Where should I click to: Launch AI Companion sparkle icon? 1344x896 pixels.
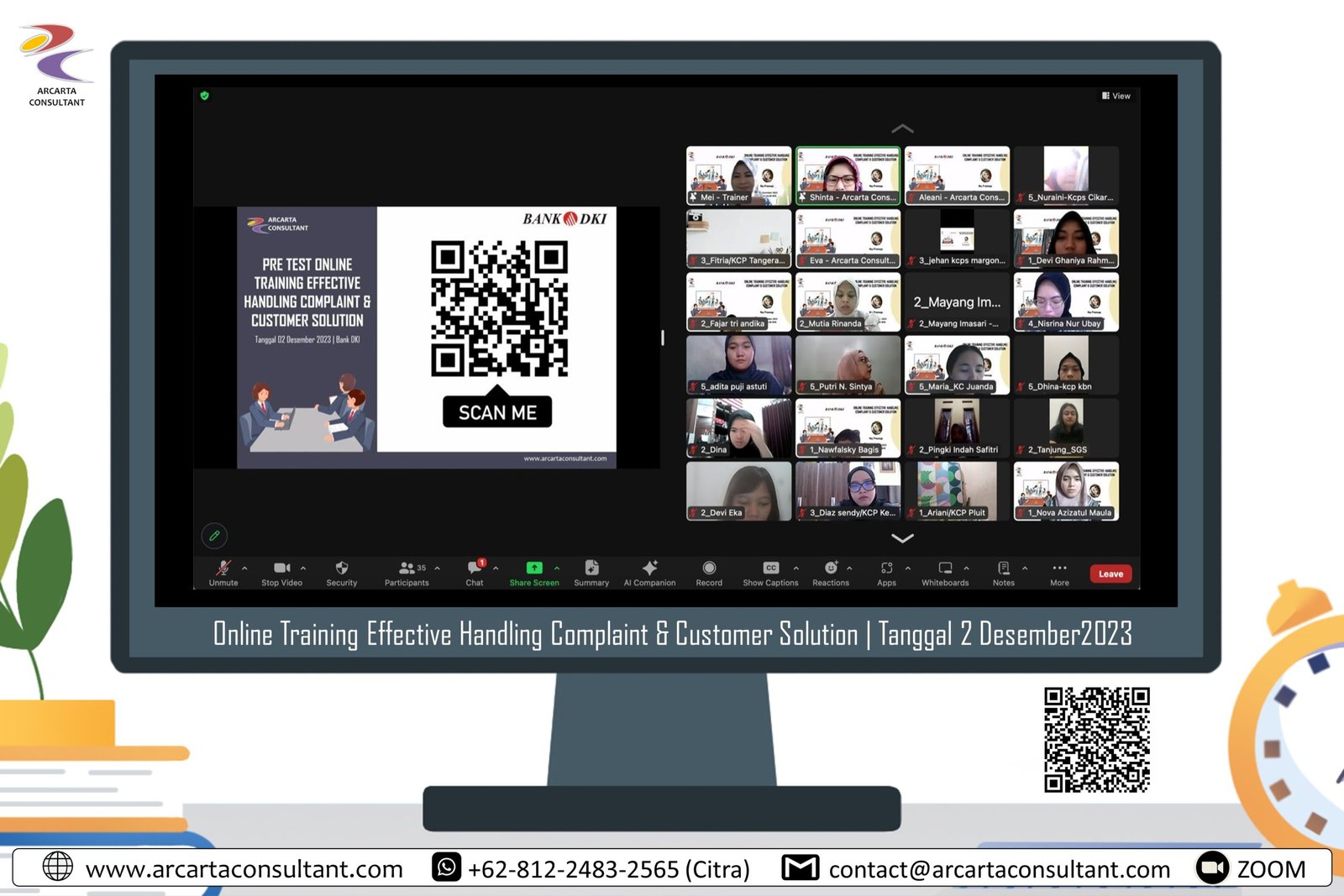(x=649, y=569)
